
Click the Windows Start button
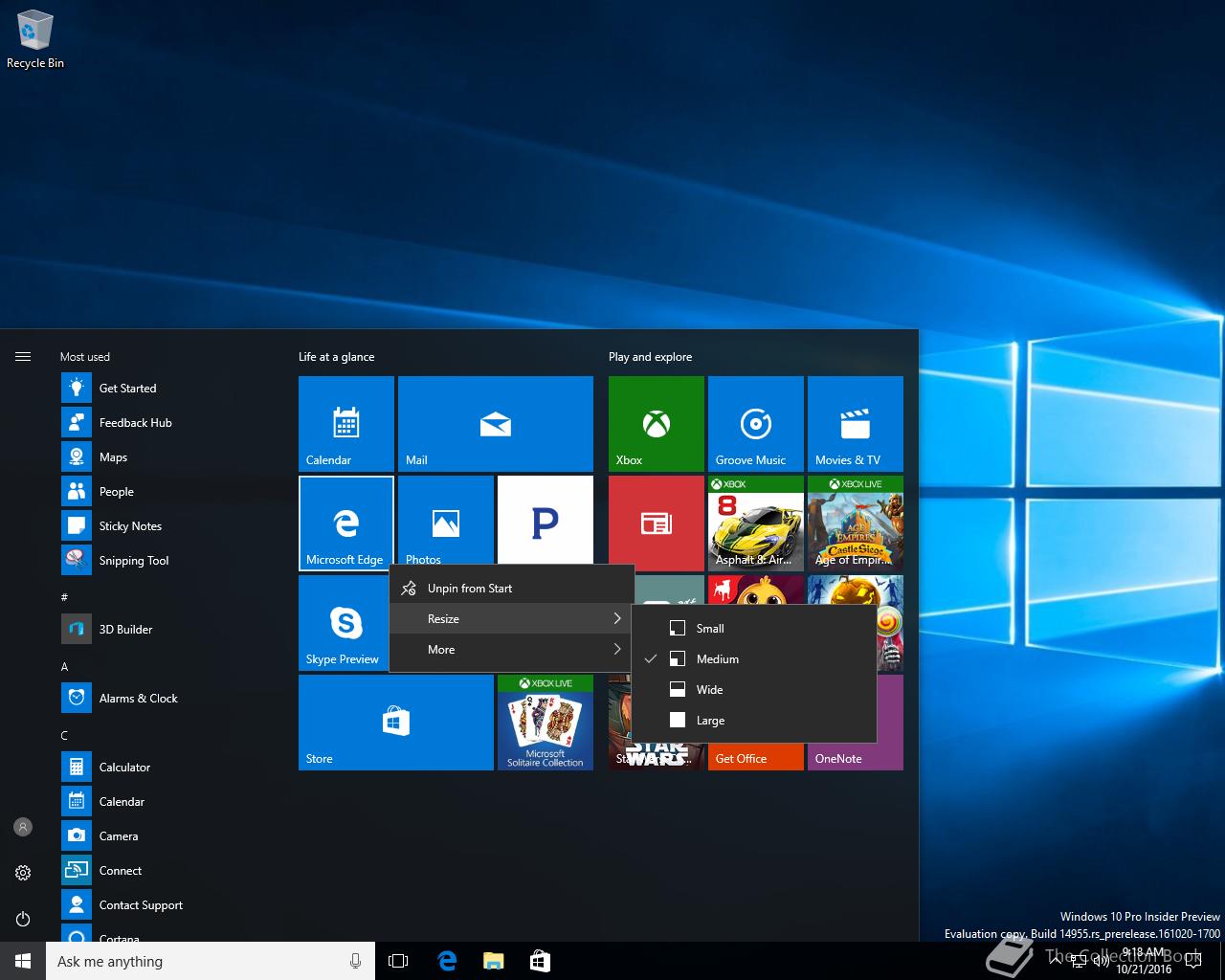[x=23, y=961]
